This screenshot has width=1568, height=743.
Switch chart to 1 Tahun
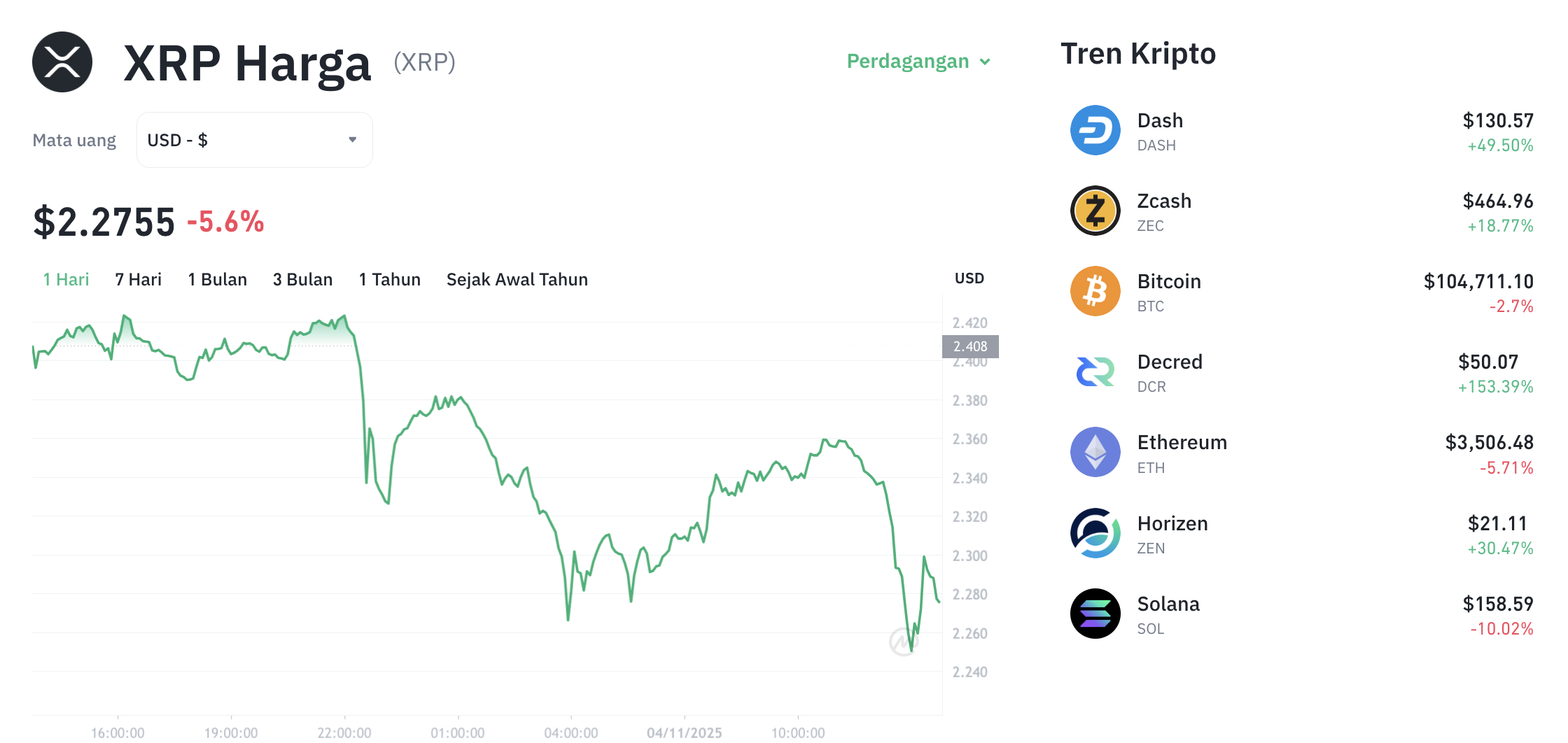389,280
